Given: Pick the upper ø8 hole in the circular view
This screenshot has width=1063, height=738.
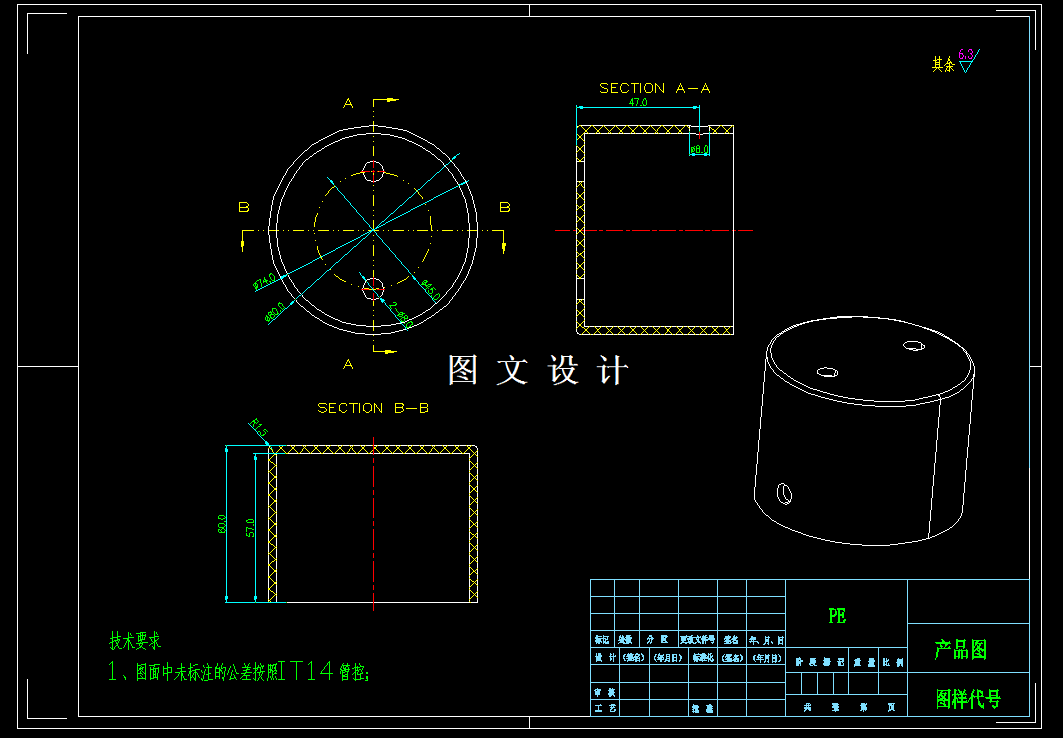Looking at the screenshot, I should coord(374,171).
